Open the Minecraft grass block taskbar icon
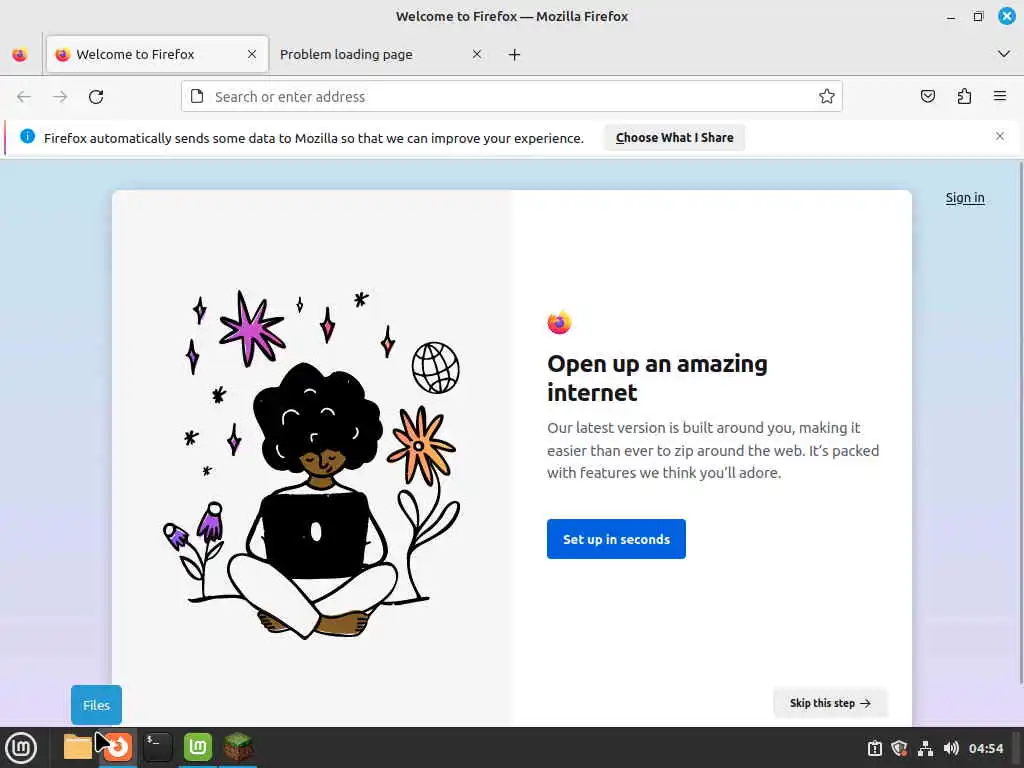The image size is (1024, 768). 238,747
